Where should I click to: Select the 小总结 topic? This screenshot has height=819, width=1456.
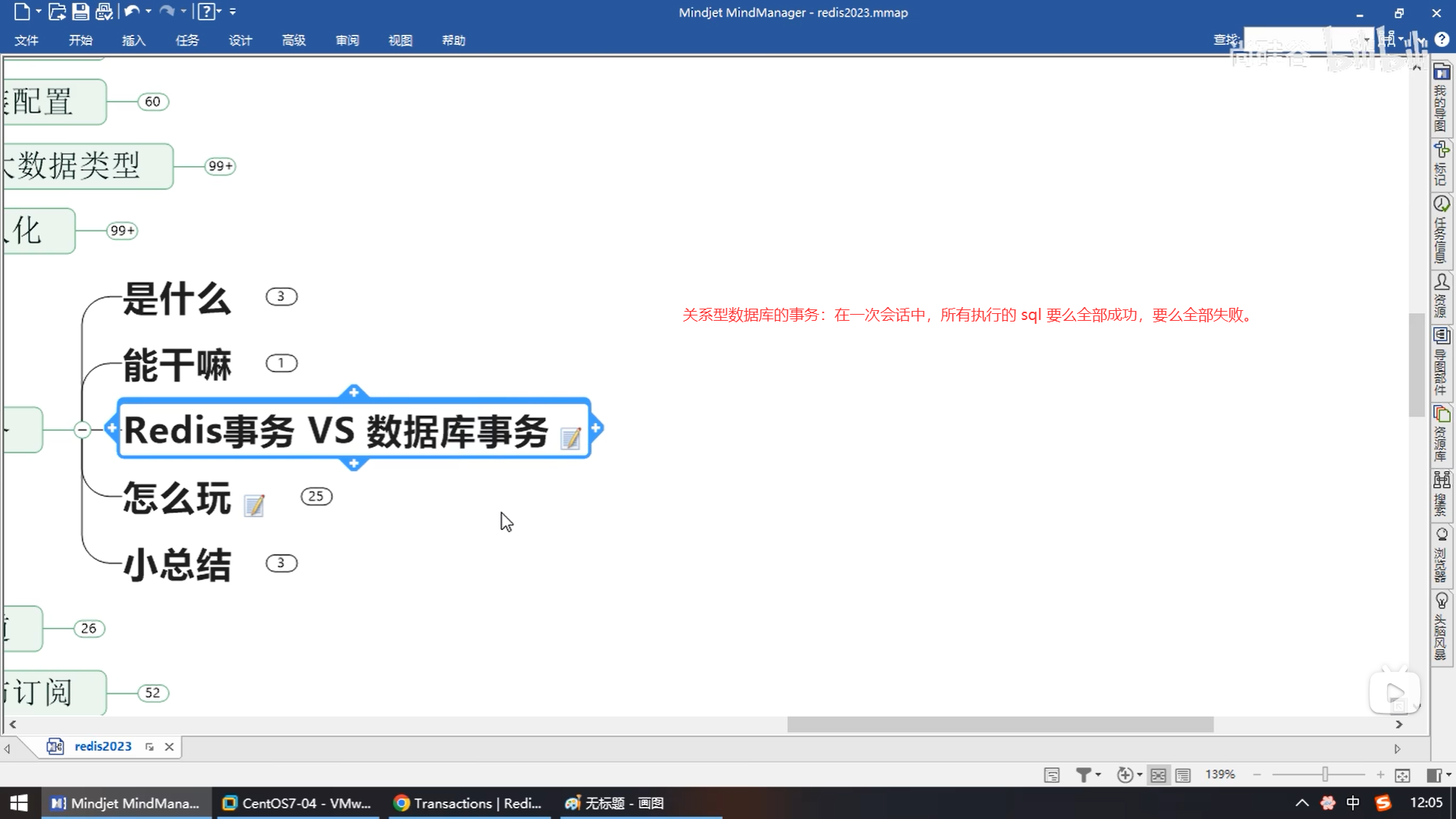(x=177, y=565)
